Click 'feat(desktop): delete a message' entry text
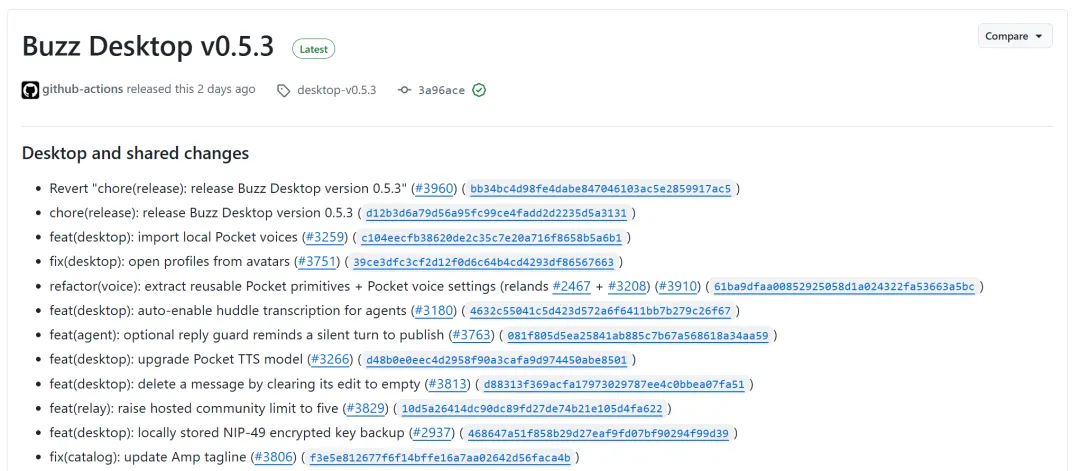 click(x=236, y=384)
